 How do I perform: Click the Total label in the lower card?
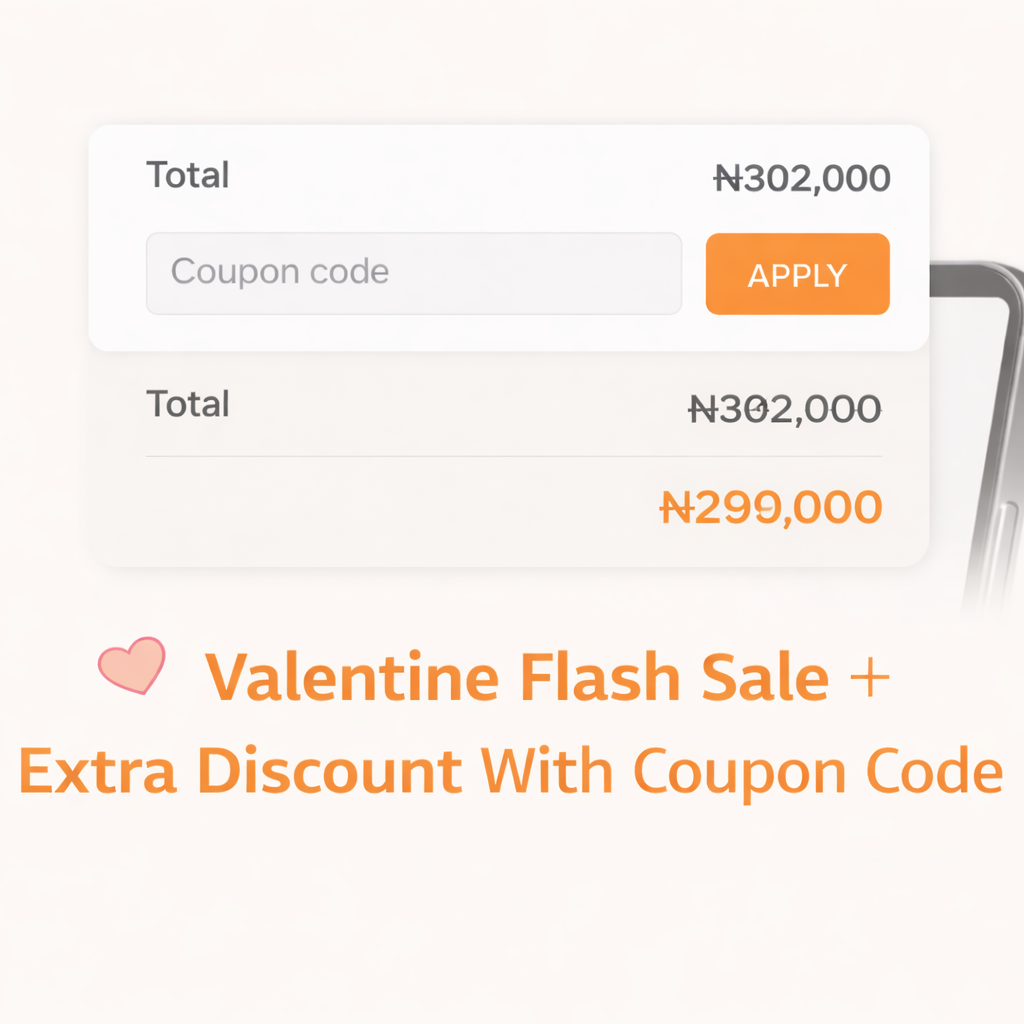point(187,403)
